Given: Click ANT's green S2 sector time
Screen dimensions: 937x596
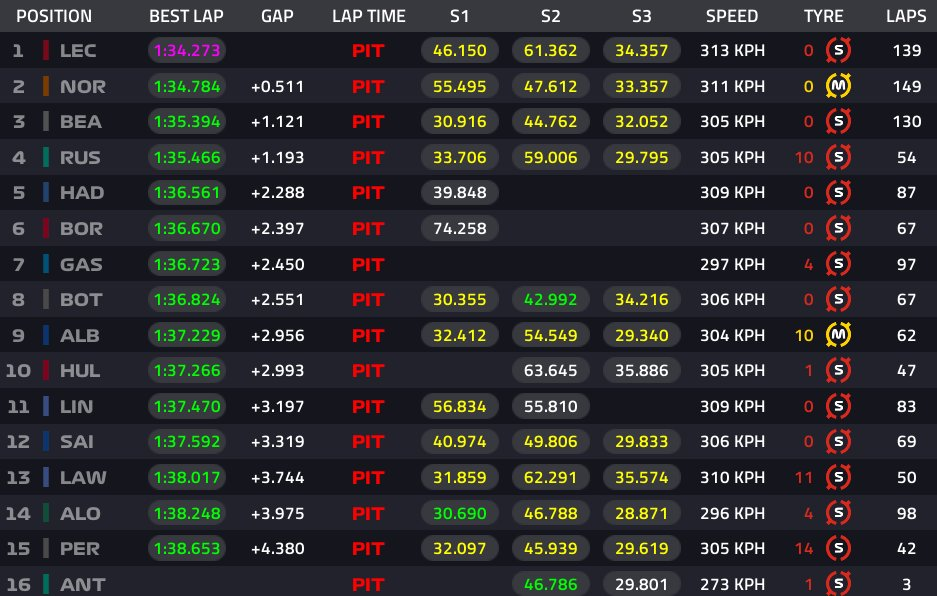Looking at the screenshot, I should 551,583.
